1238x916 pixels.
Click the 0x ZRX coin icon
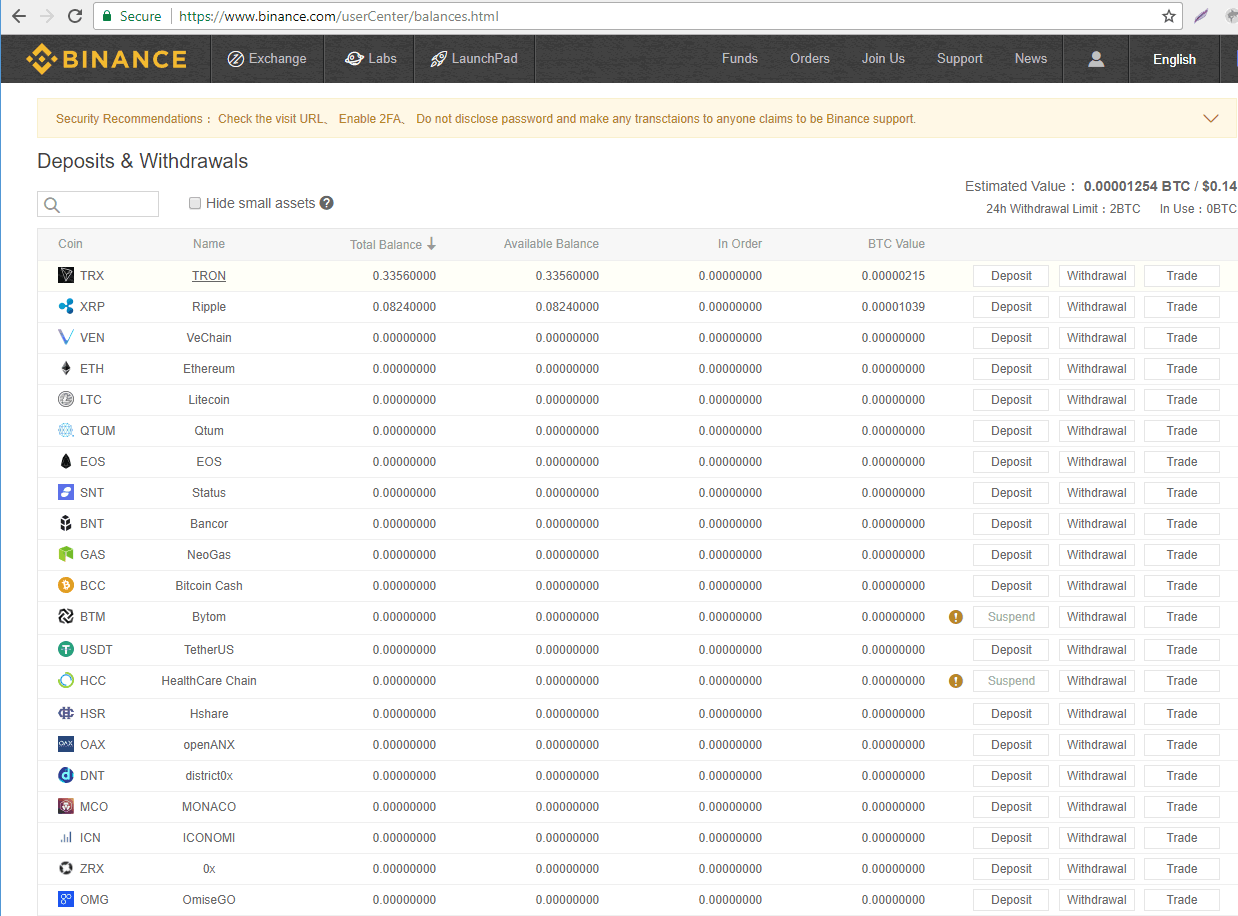point(66,869)
